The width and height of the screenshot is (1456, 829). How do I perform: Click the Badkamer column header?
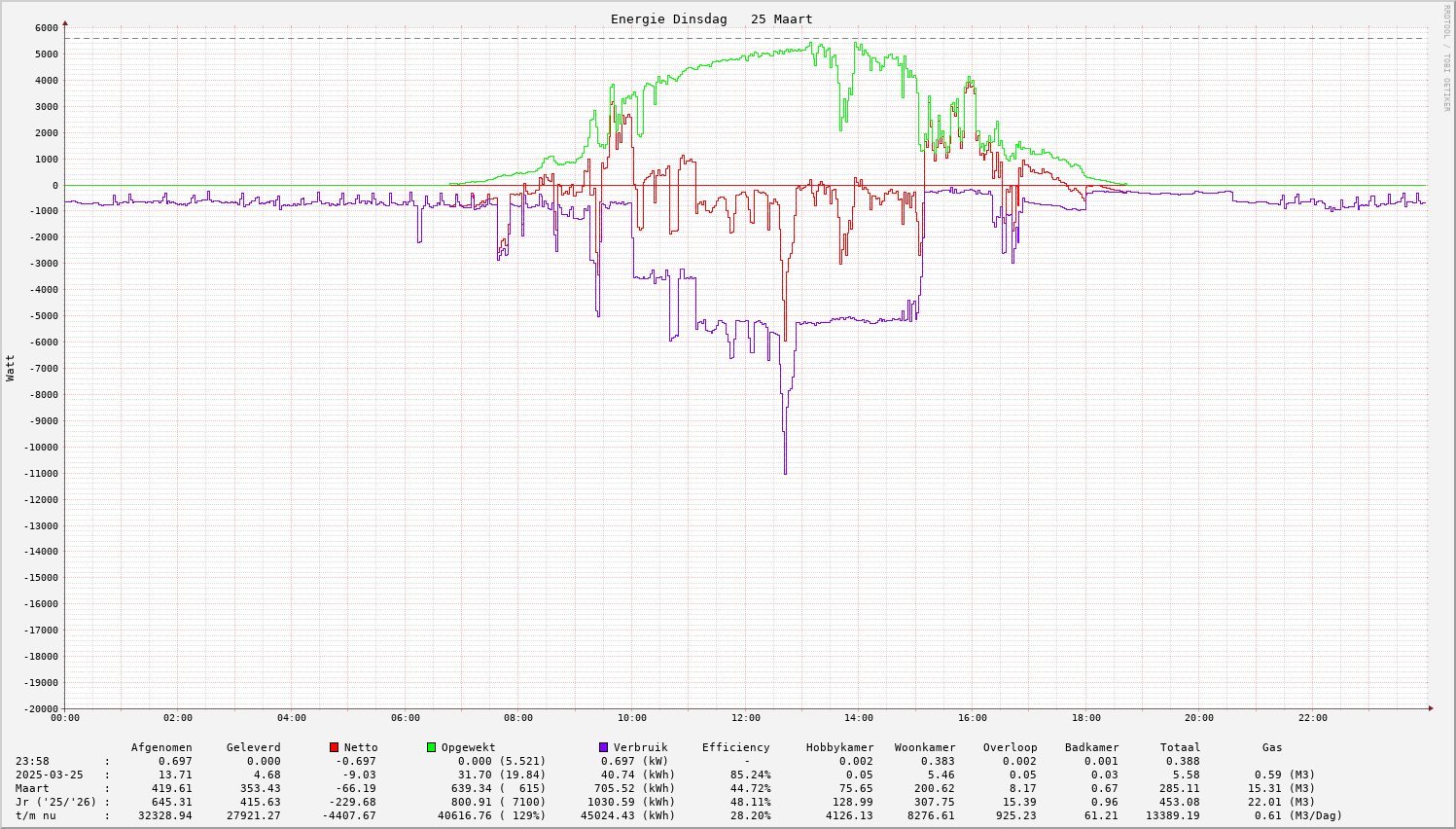(1091, 747)
